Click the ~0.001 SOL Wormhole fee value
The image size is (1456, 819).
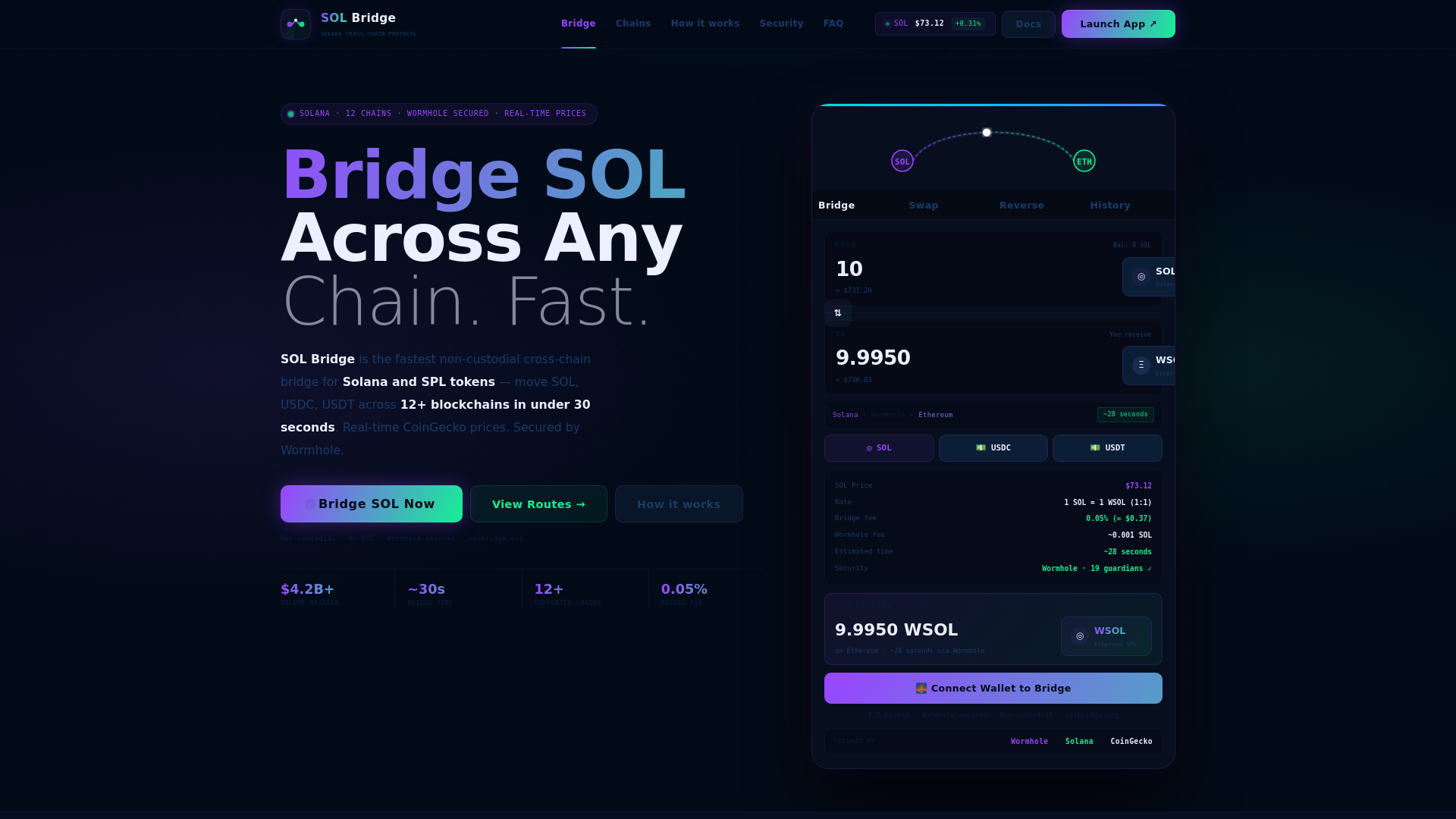tap(1130, 535)
